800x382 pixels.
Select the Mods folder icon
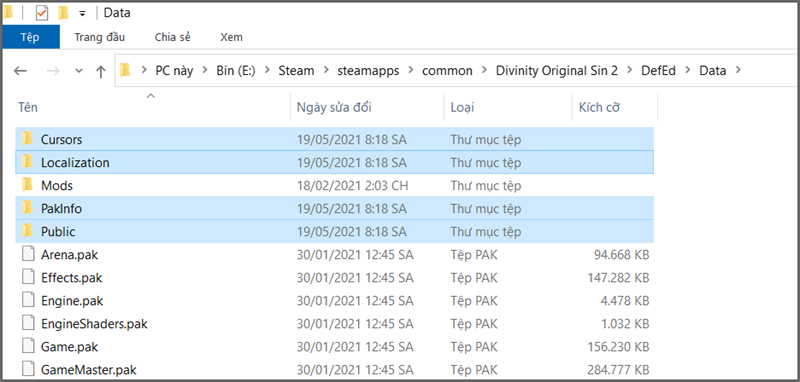click(x=28, y=185)
